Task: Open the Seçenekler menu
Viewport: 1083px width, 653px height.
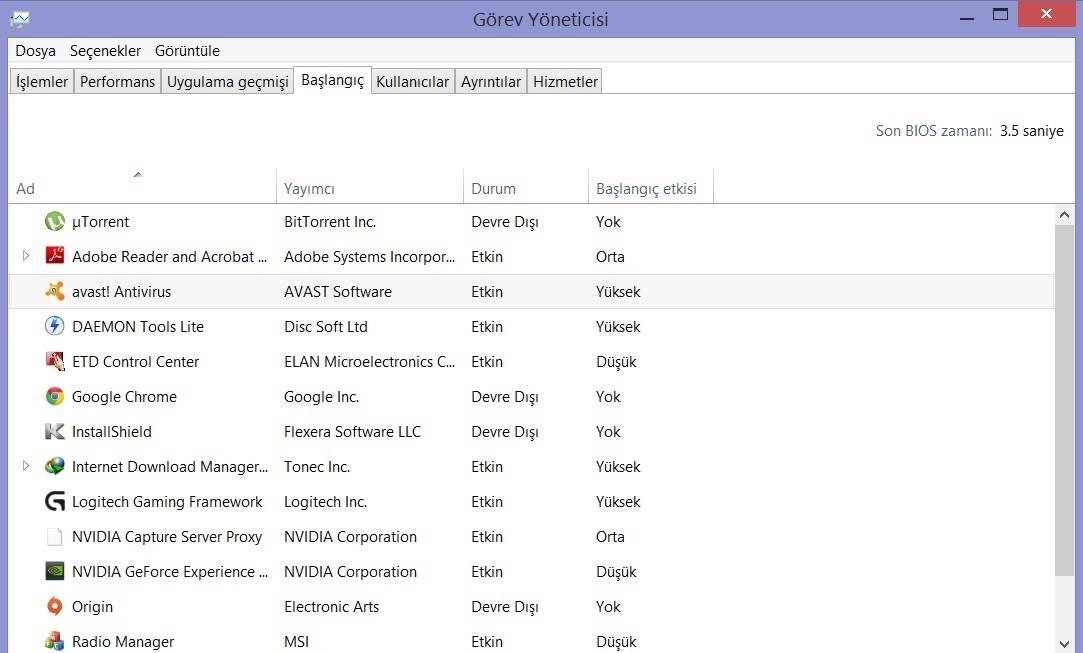Action: tap(105, 50)
